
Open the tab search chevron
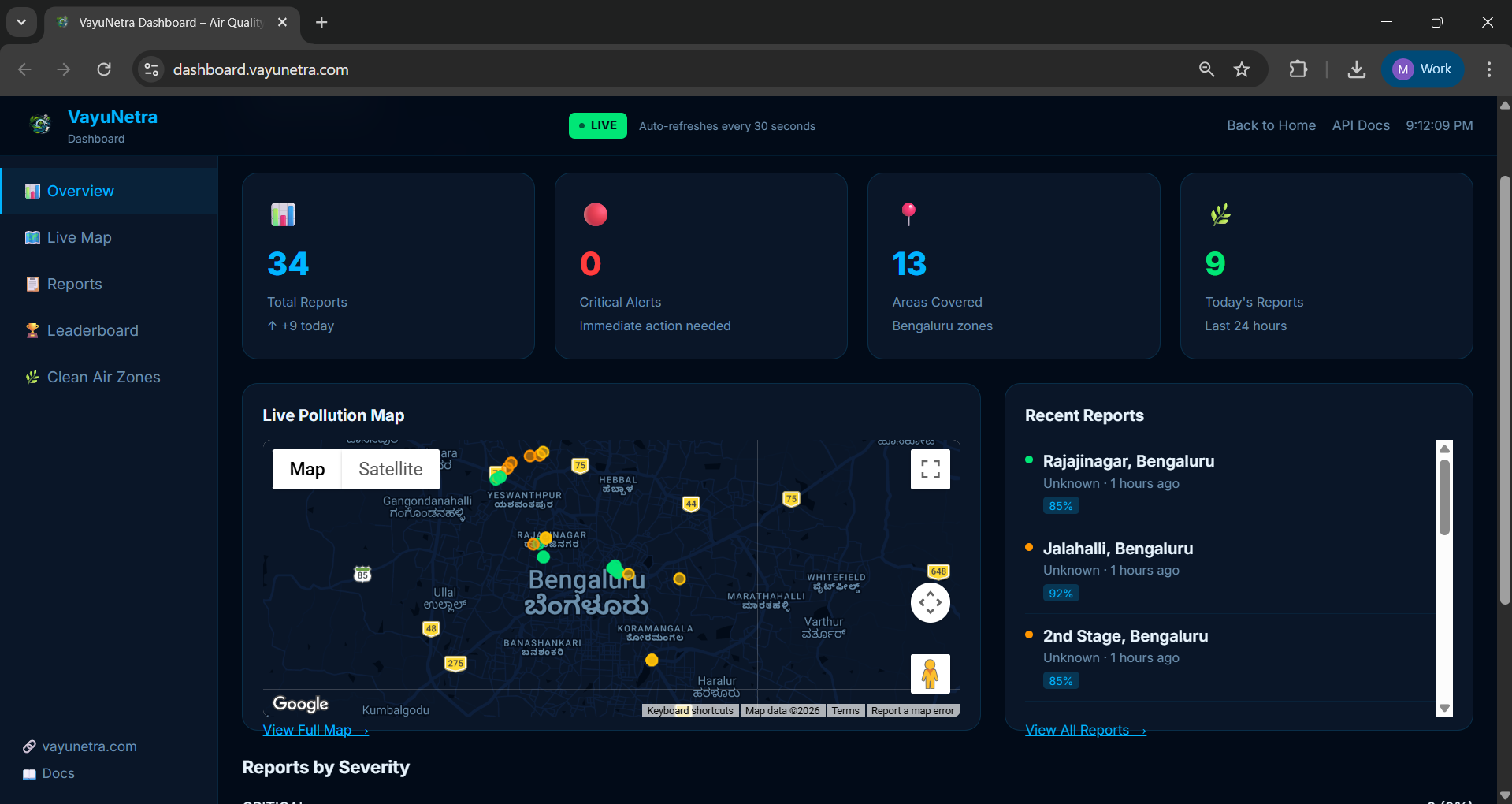coord(21,22)
